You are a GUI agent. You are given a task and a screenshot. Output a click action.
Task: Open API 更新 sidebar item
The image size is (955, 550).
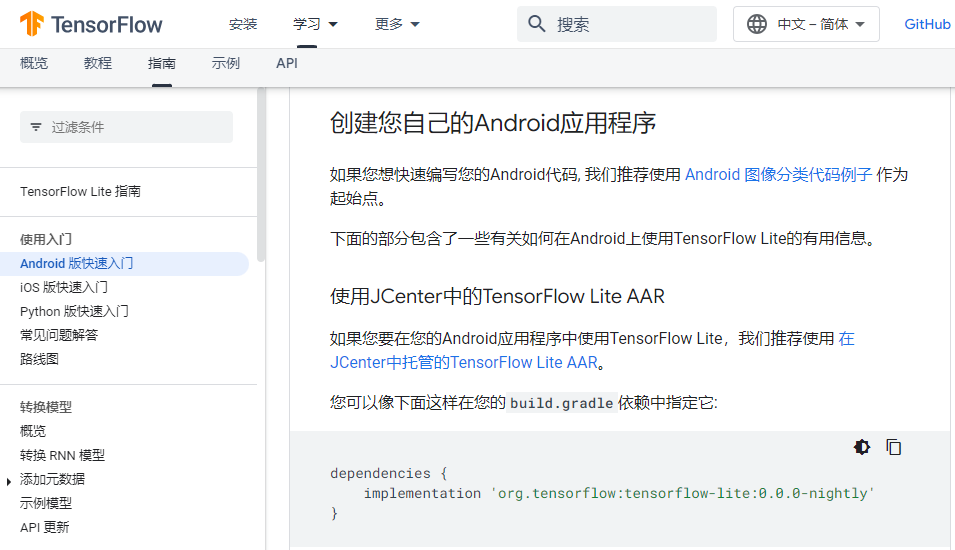pyautogui.click(x=44, y=527)
